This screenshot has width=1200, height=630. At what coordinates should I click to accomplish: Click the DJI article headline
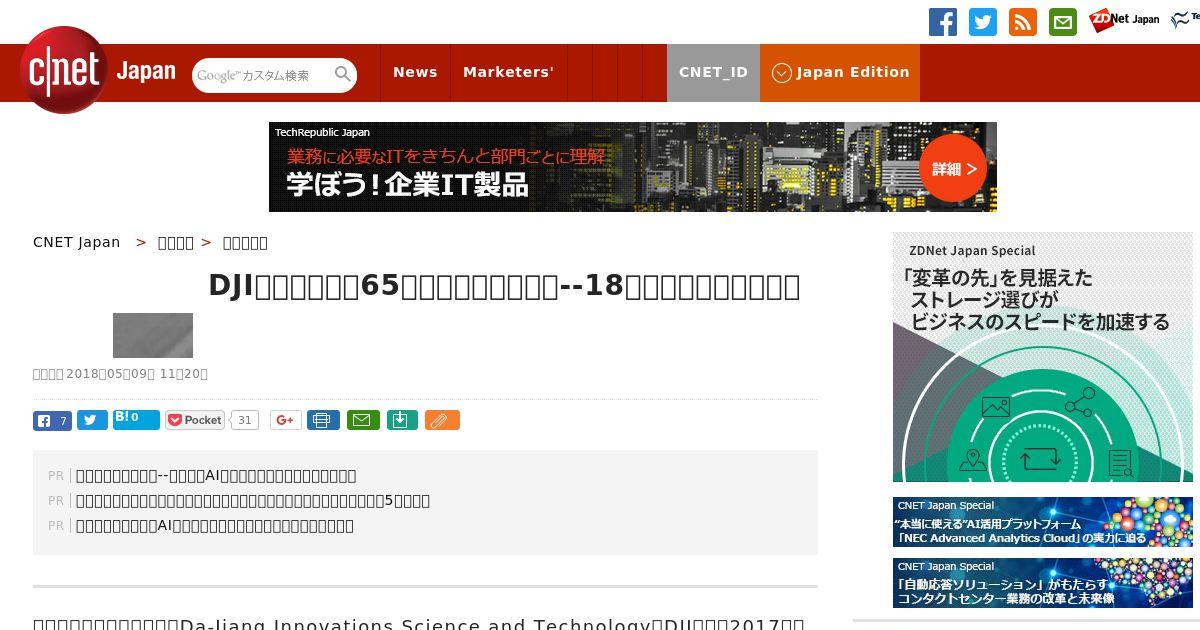(x=504, y=286)
